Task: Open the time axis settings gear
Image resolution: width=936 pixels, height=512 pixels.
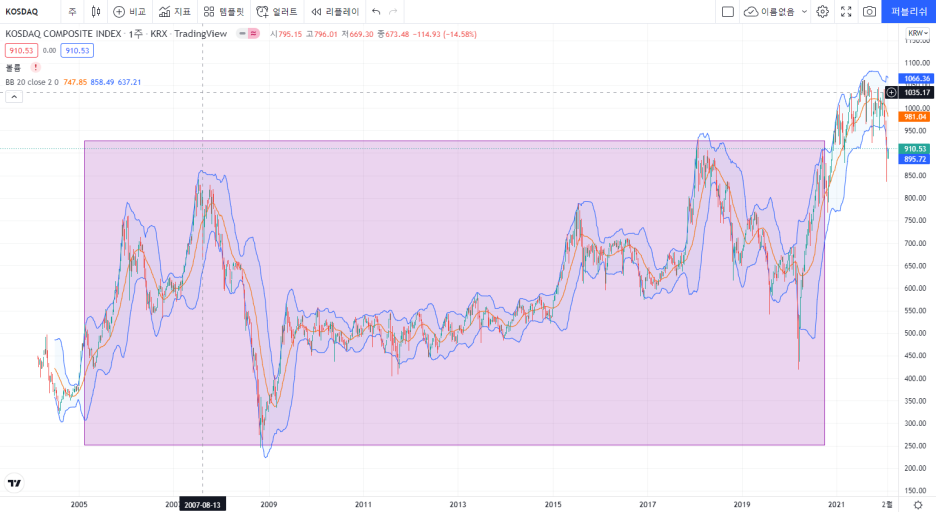Action: [917, 505]
